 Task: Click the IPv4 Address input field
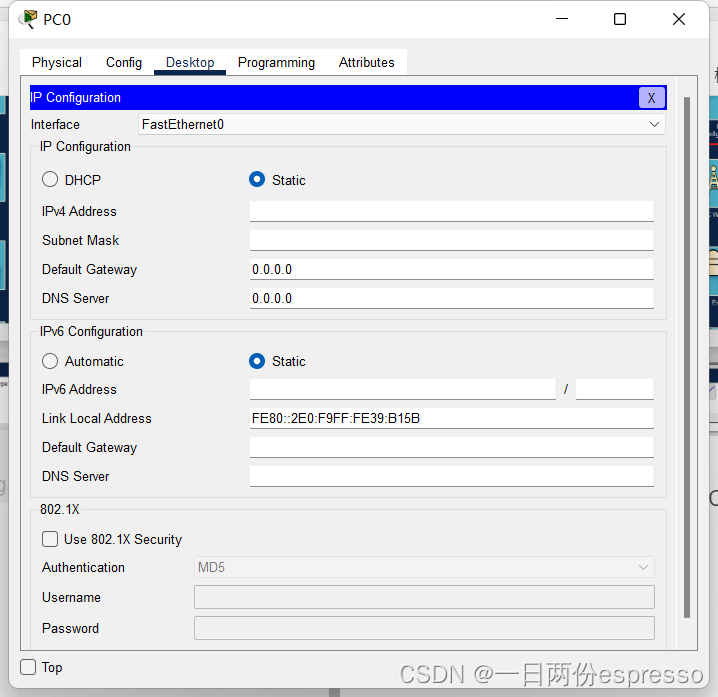tap(451, 211)
